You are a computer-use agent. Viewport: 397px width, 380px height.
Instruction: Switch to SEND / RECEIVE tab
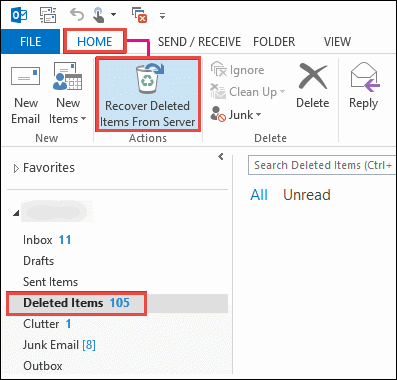point(199,42)
